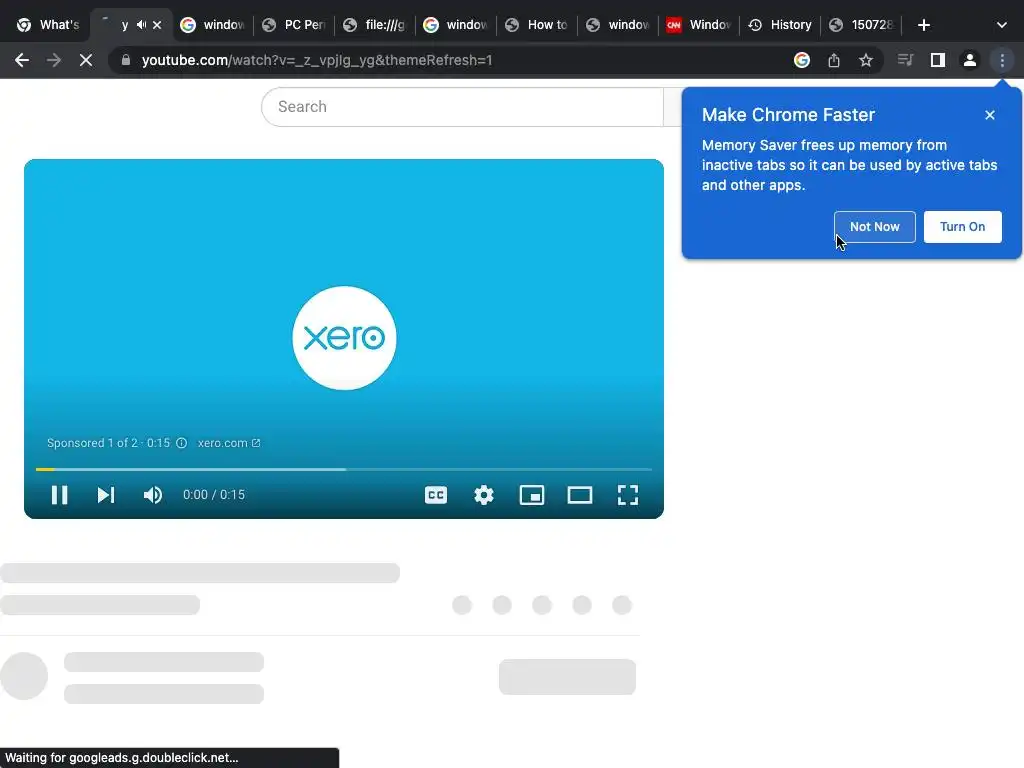Open media controls icon in toolbar
Screen dimensions: 1024x768
(905, 60)
